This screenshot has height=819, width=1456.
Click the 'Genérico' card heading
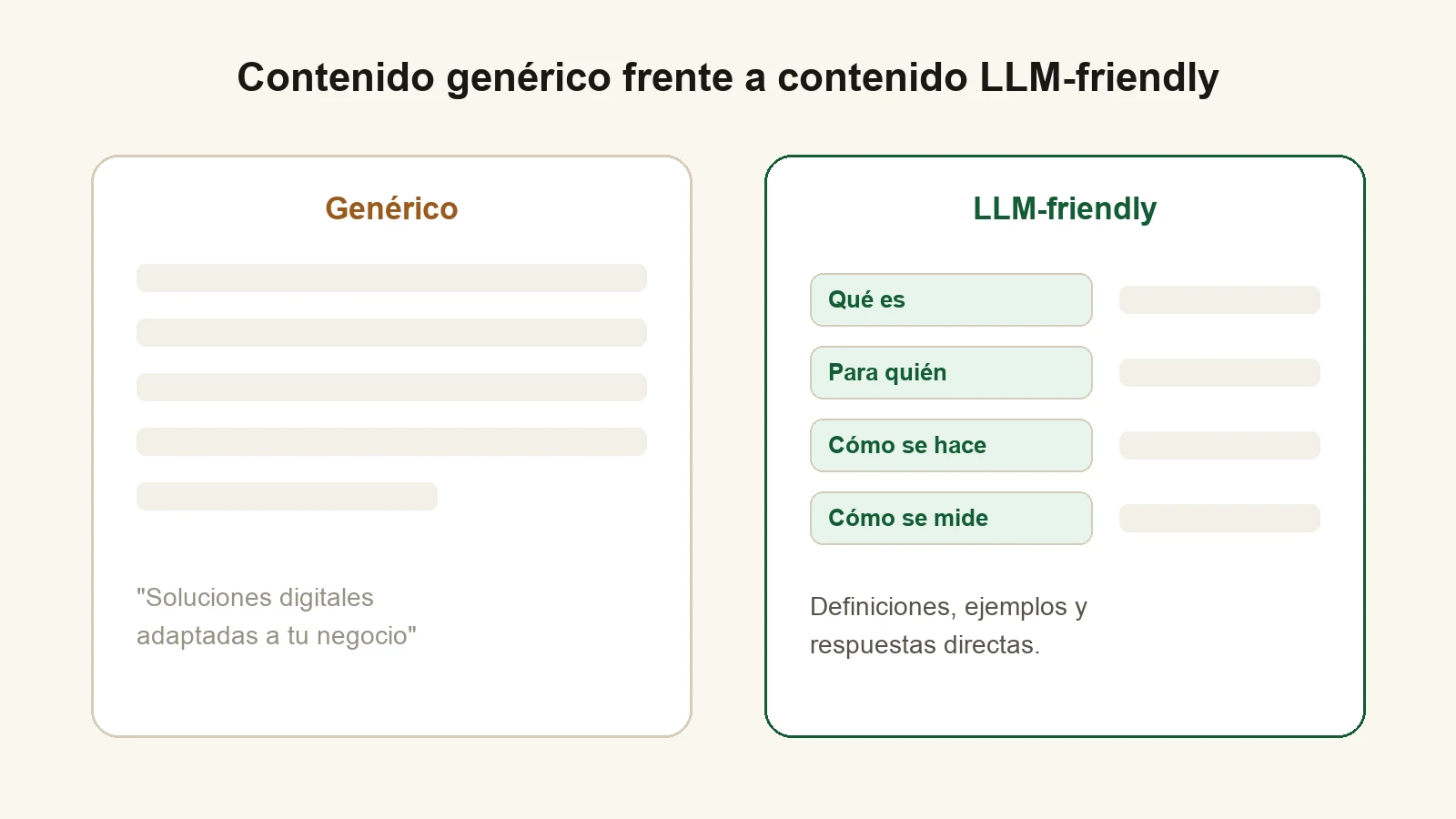pos(391,208)
